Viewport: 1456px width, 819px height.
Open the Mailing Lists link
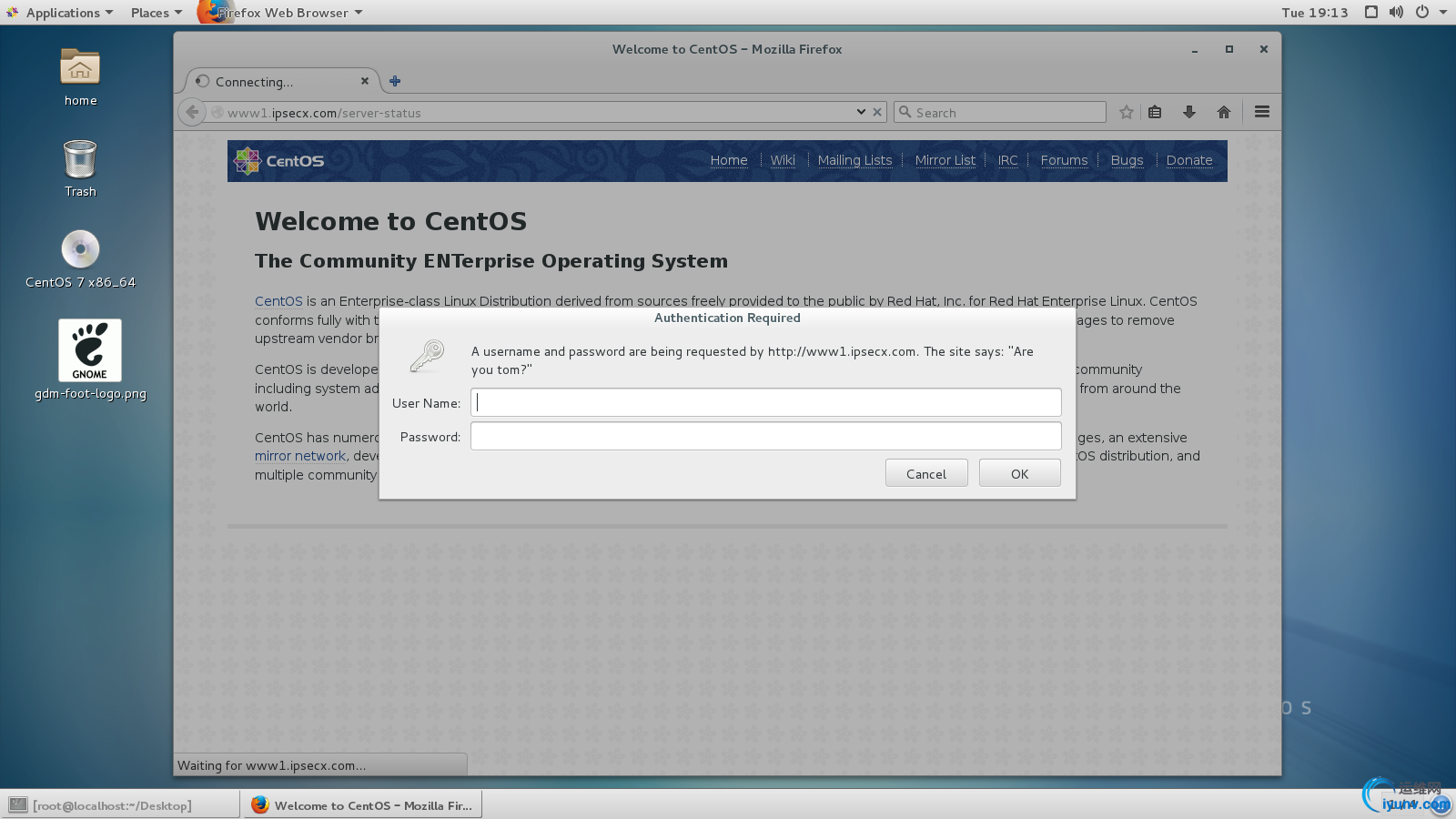tap(854, 160)
